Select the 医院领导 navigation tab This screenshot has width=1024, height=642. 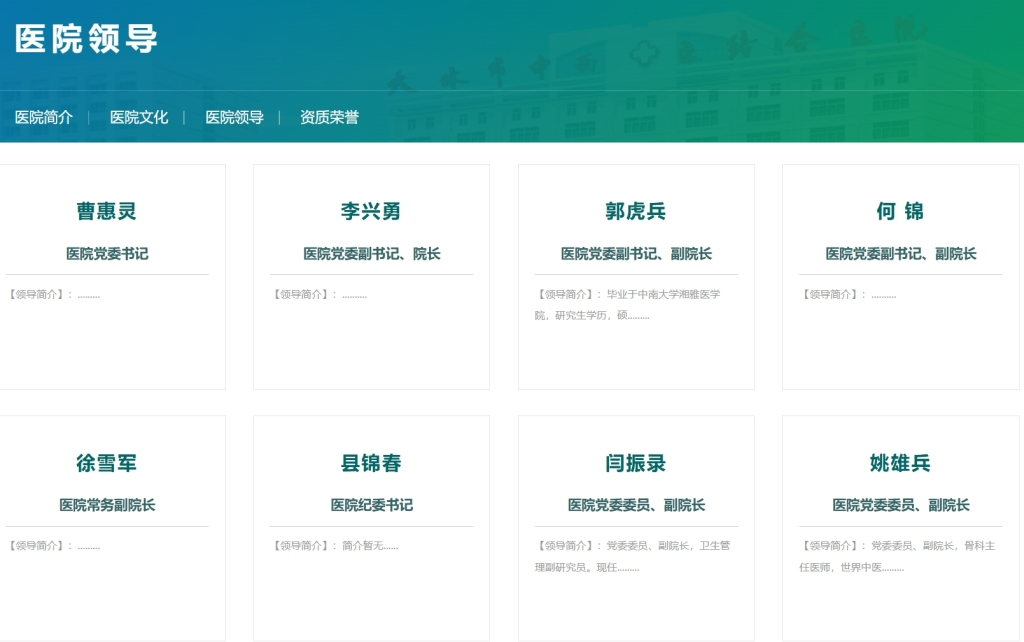(234, 118)
